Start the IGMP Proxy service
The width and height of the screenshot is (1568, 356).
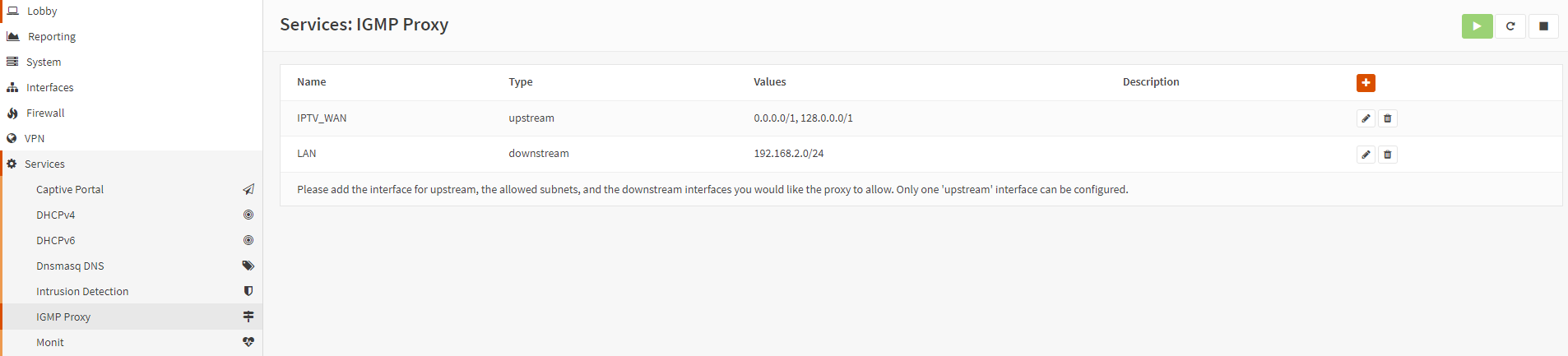(1477, 26)
